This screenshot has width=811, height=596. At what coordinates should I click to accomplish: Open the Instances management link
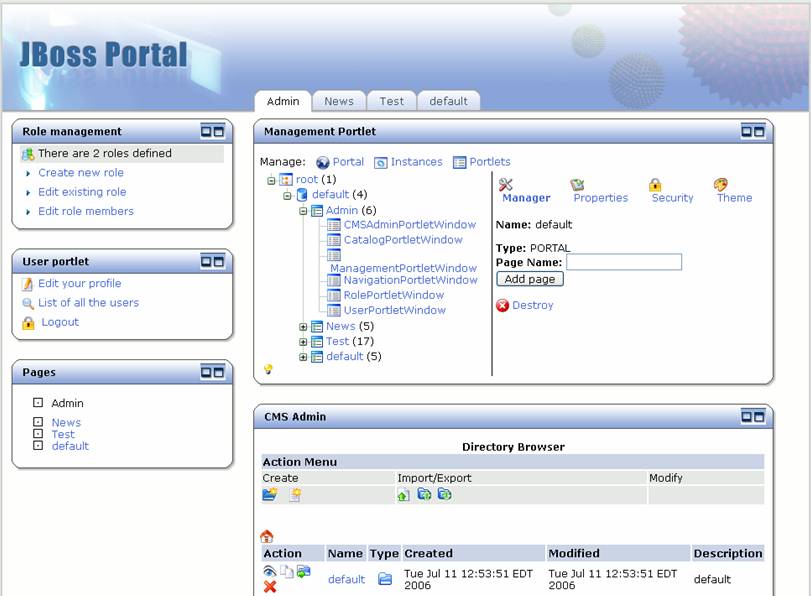click(416, 162)
